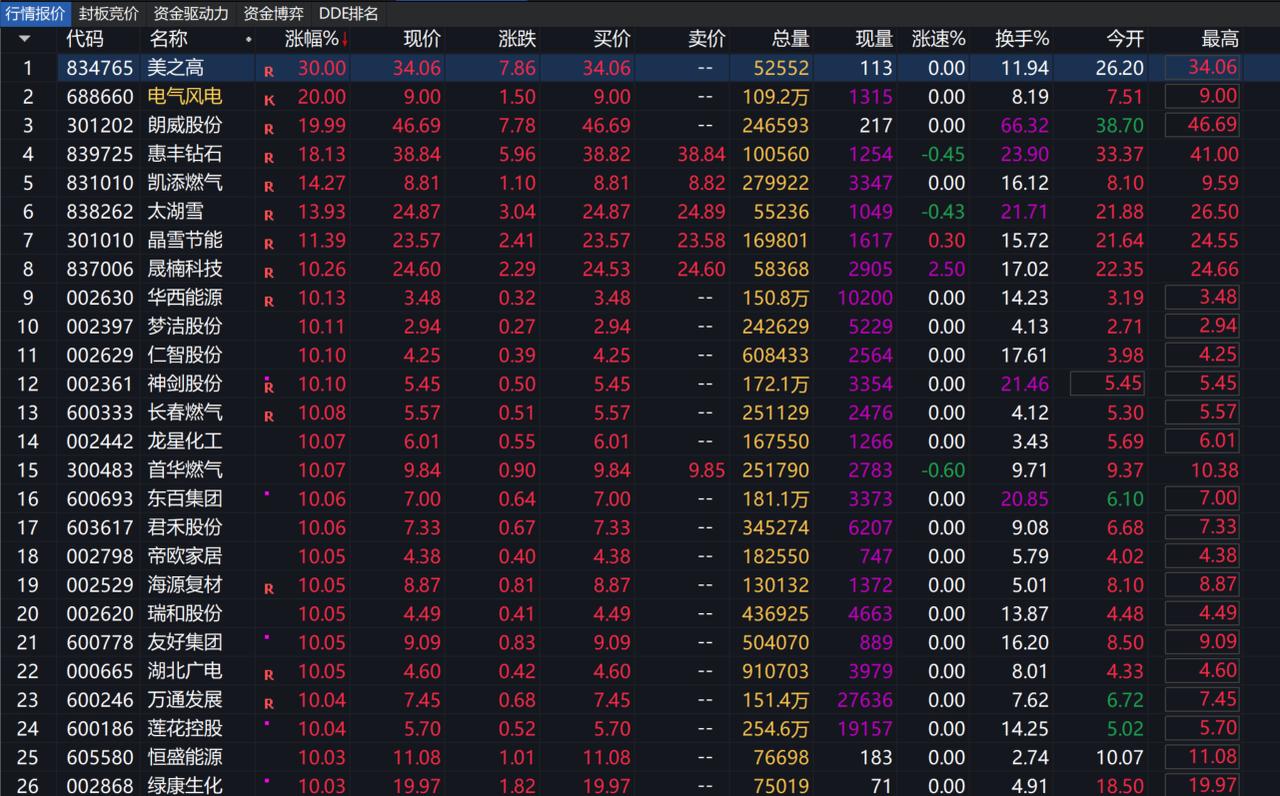This screenshot has height=796, width=1280.
Task: Switch to the 行情报价 tab
Action: point(36,13)
